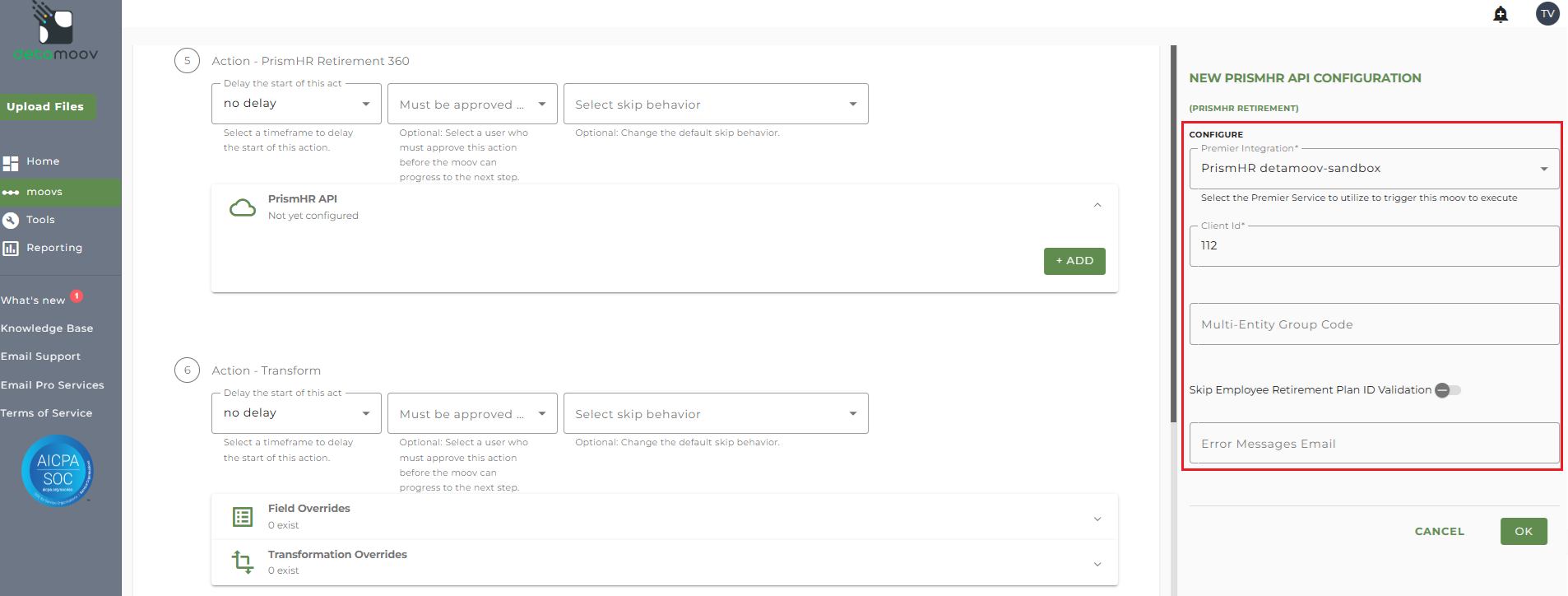Click the datamoov logo
Screen dimensions: 1568x596
click(x=56, y=33)
